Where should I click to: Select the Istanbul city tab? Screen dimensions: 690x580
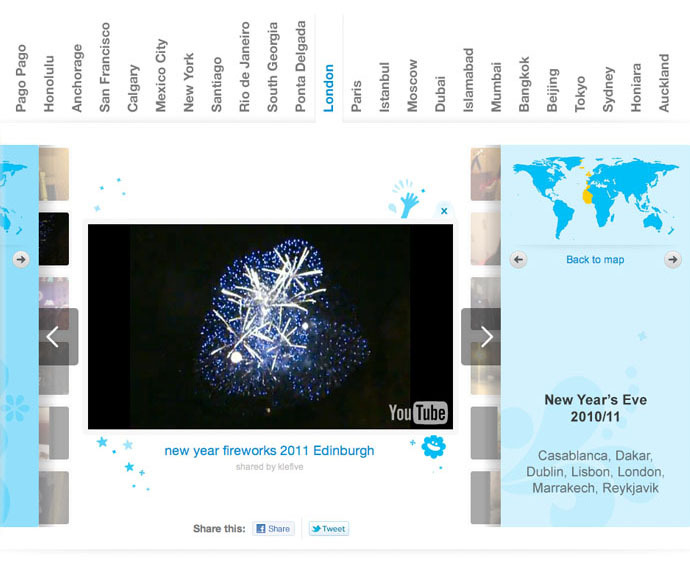pos(384,87)
